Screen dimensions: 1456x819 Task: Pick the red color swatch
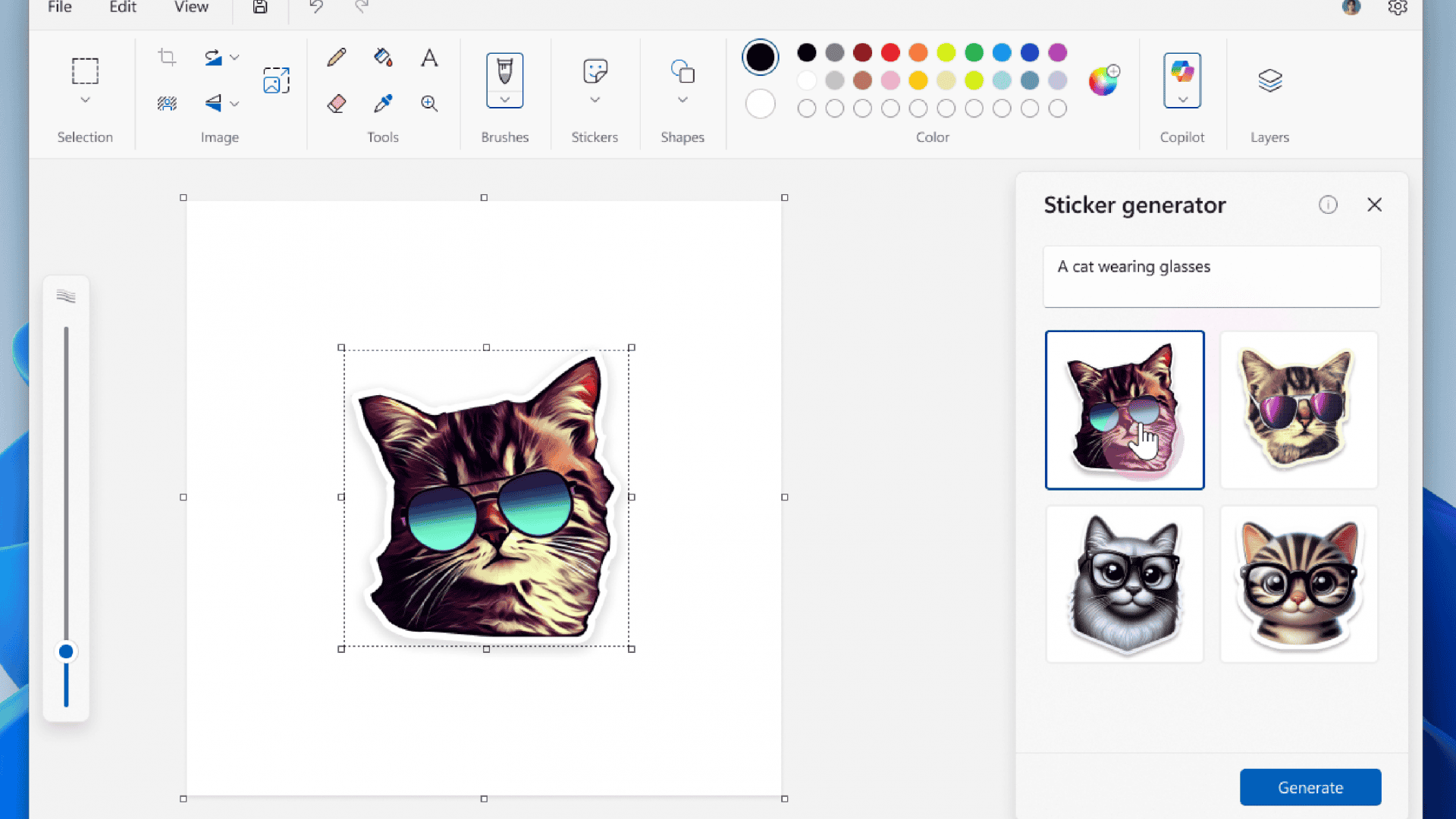click(890, 52)
